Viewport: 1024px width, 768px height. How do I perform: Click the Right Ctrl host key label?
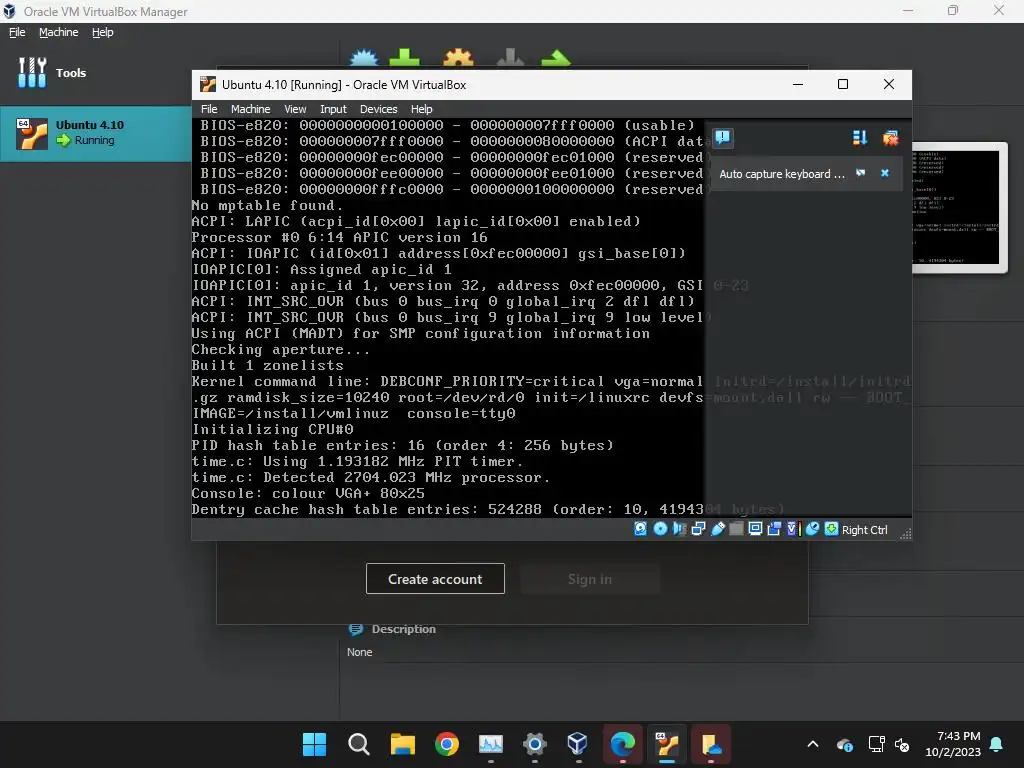click(865, 530)
